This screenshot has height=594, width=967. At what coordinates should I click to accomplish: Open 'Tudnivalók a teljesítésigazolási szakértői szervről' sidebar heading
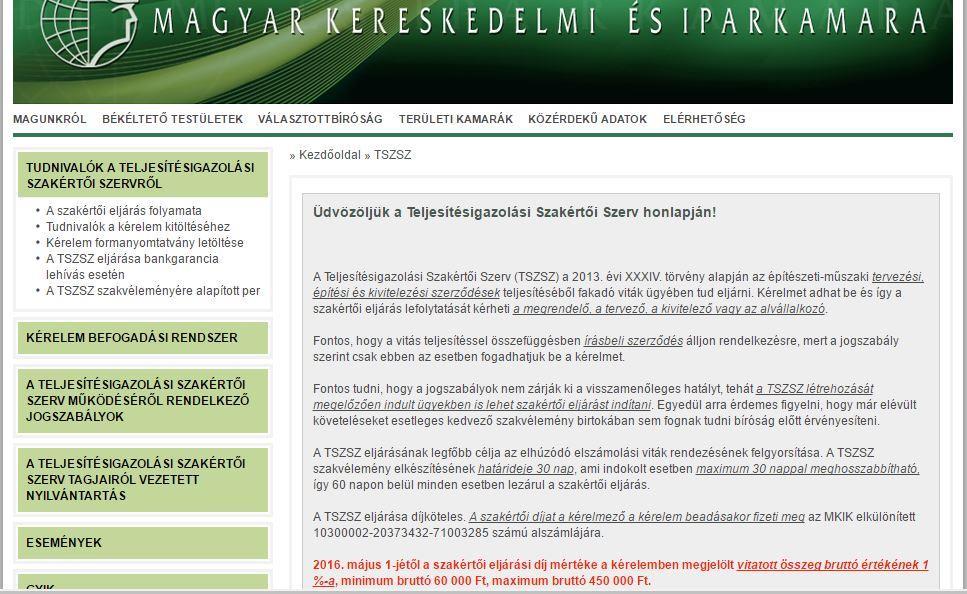click(x=143, y=175)
